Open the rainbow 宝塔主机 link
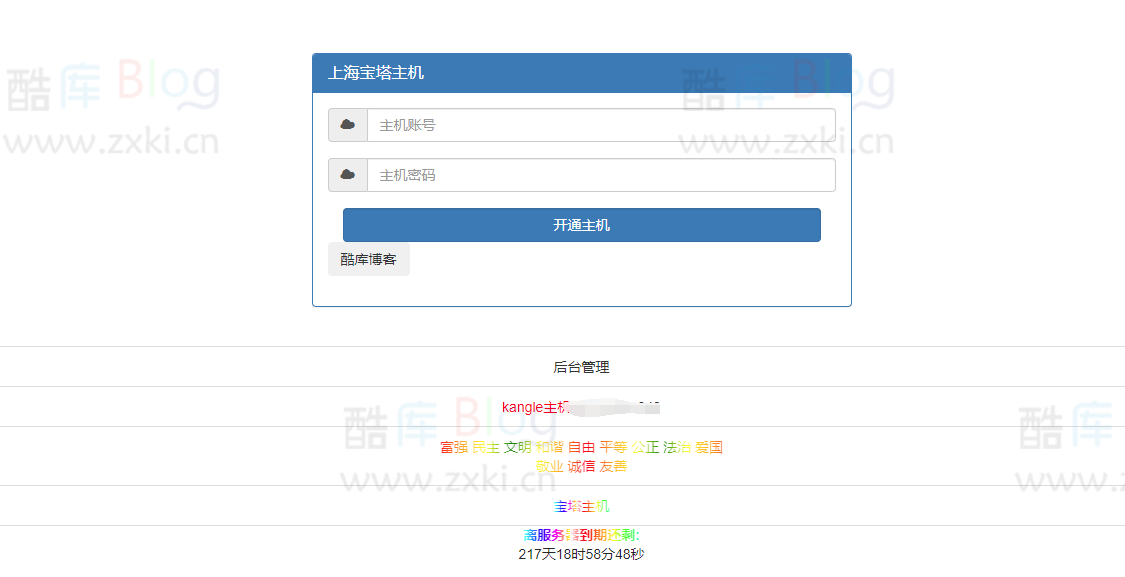This screenshot has width=1125, height=577. tap(581, 506)
